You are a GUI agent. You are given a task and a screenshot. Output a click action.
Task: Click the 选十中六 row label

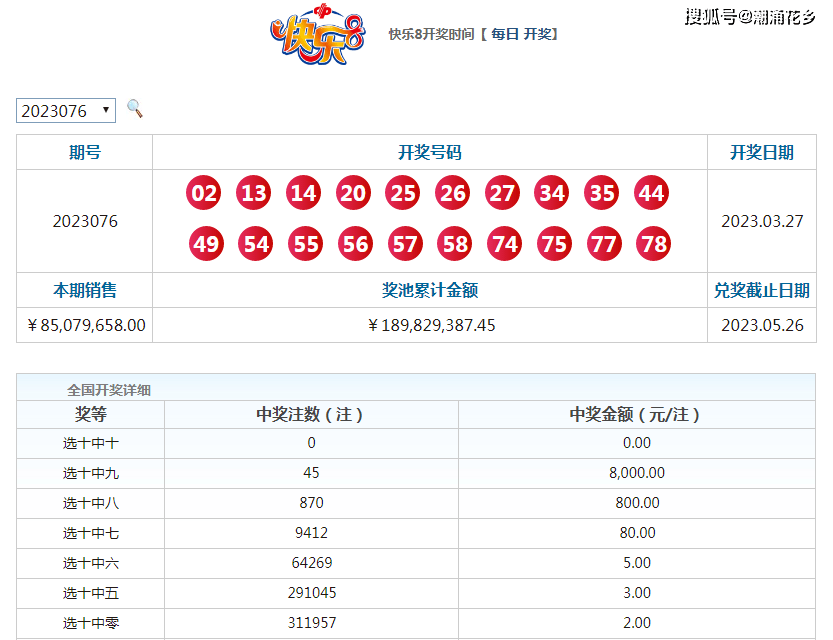tap(91, 562)
